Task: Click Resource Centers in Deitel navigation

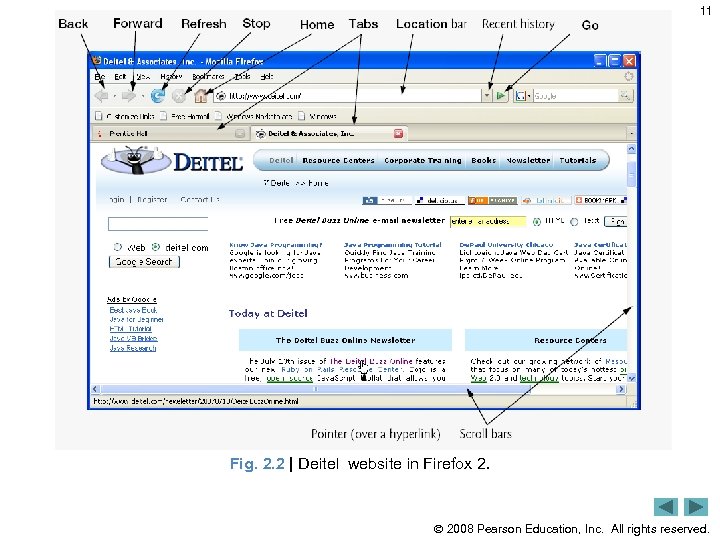Action: coord(338,160)
